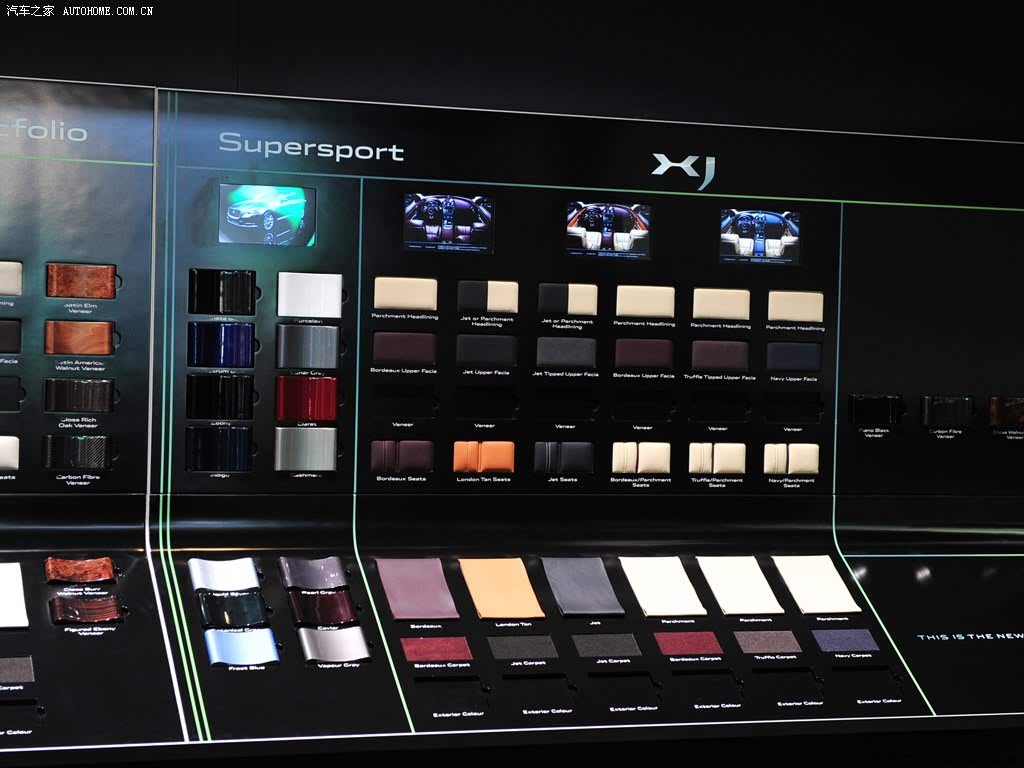Click the "Vapour Grey" label
The image size is (1024, 768).
pos(338,665)
